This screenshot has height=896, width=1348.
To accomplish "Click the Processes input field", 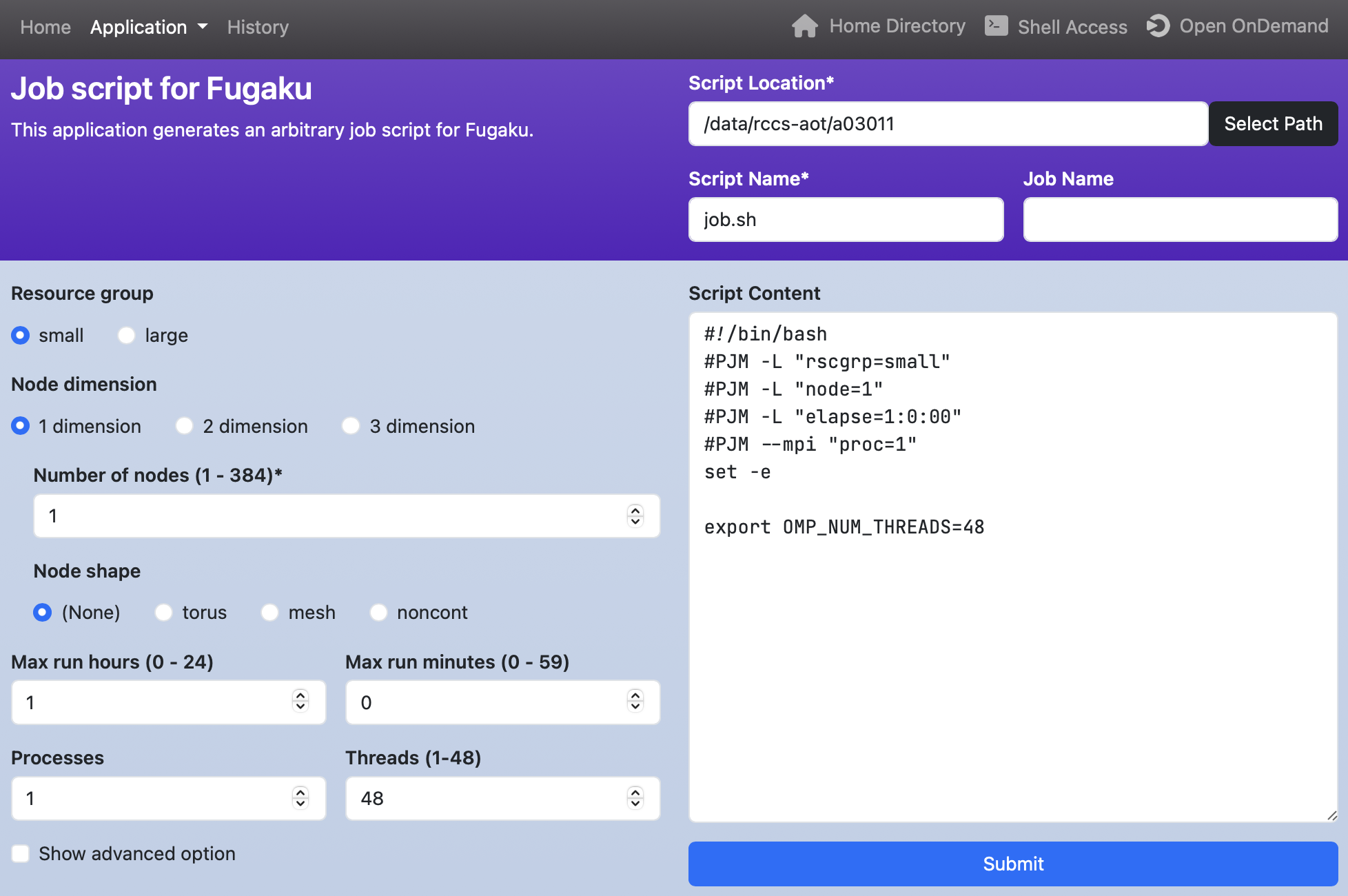I will pyautogui.click(x=169, y=798).
